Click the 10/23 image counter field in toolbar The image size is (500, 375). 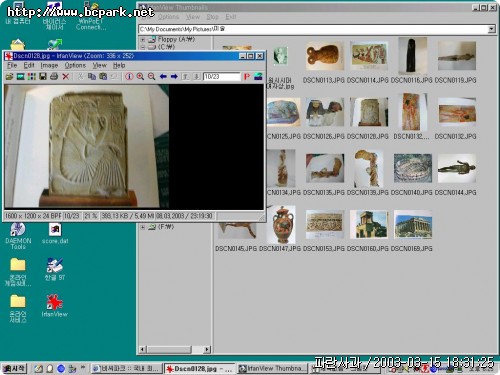click(x=221, y=77)
